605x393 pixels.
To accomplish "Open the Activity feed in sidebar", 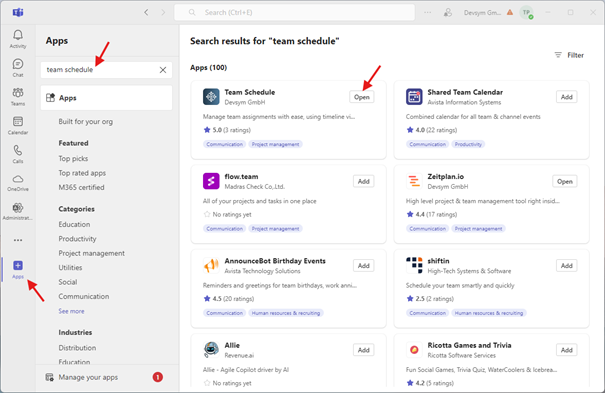I will [18, 39].
